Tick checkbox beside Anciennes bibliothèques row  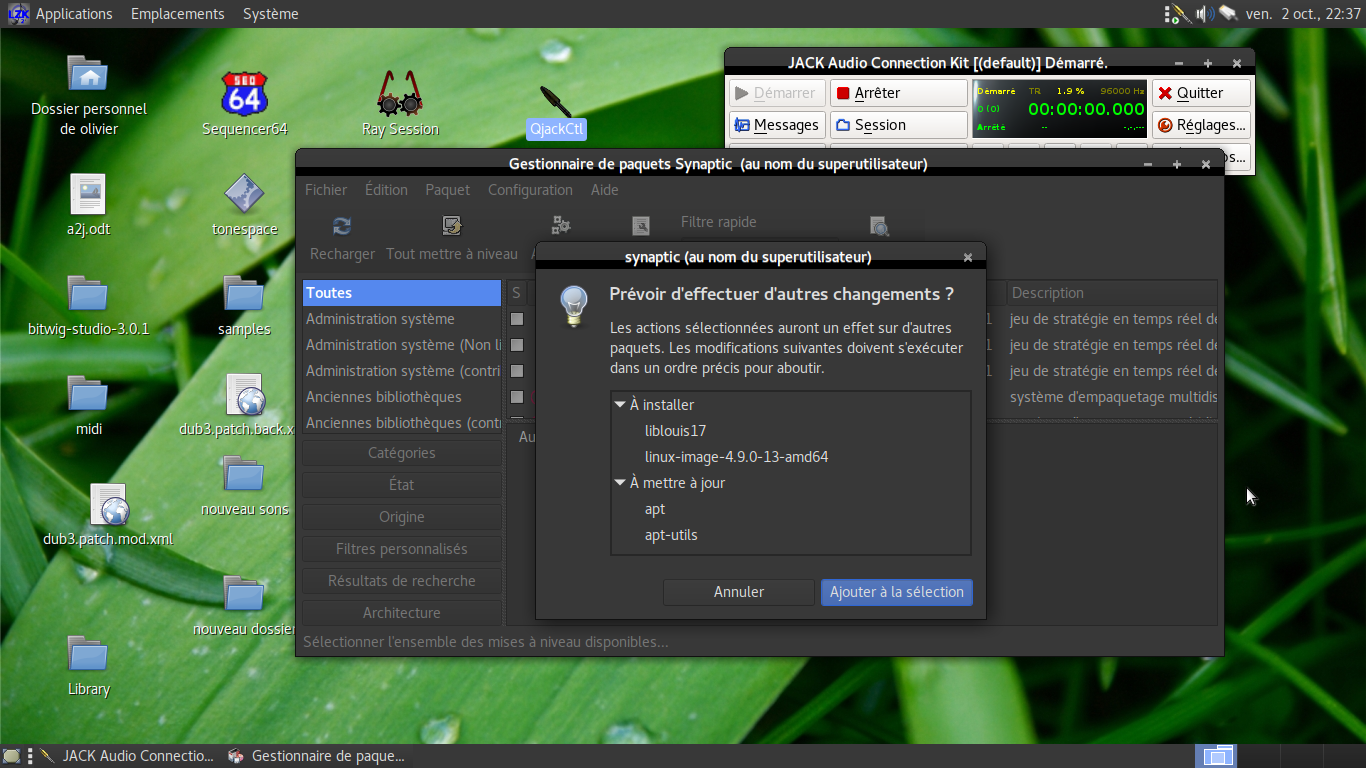pyautogui.click(x=517, y=397)
